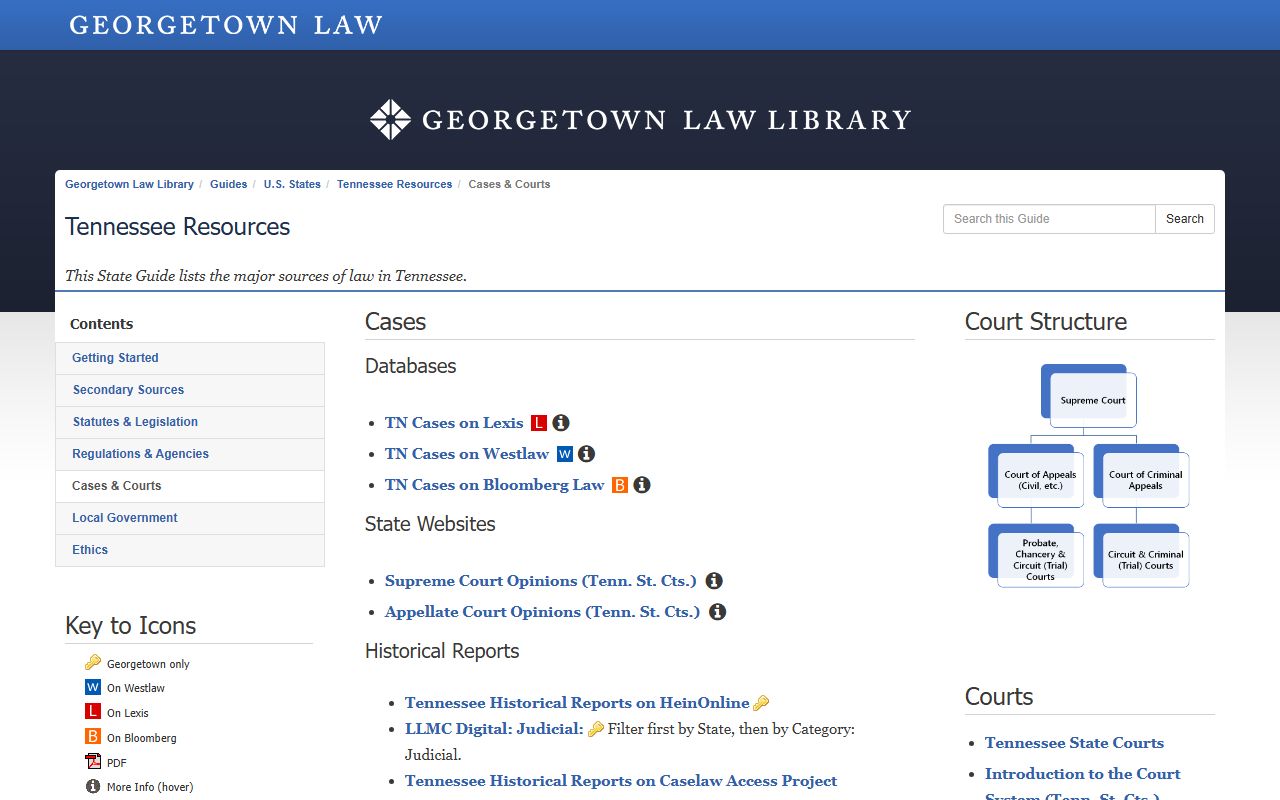This screenshot has width=1280, height=800.
Task: Click the More Info icon in Key to Icons
Action: [93, 787]
